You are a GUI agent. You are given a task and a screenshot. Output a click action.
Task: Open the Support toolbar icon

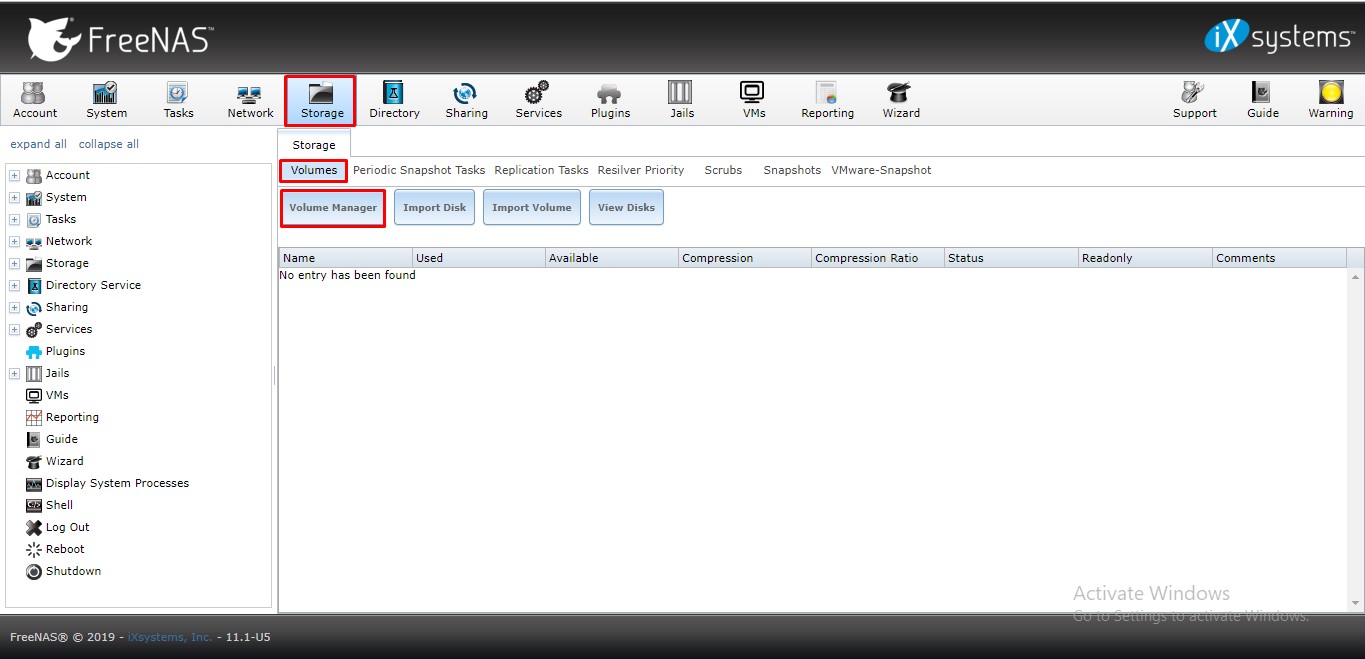[x=1194, y=101]
